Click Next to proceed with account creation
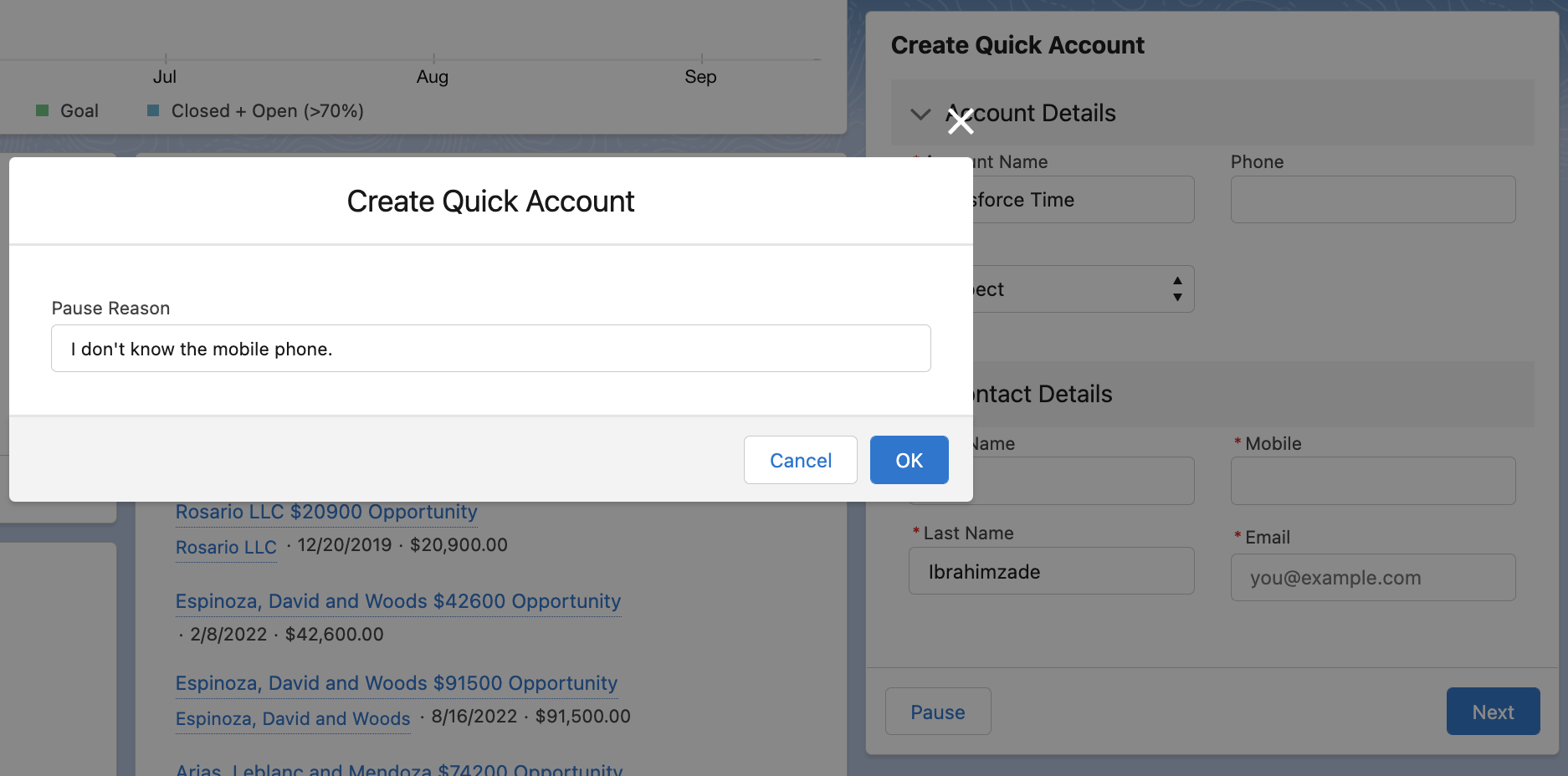The height and width of the screenshot is (776, 1568). pyautogui.click(x=1493, y=711)
